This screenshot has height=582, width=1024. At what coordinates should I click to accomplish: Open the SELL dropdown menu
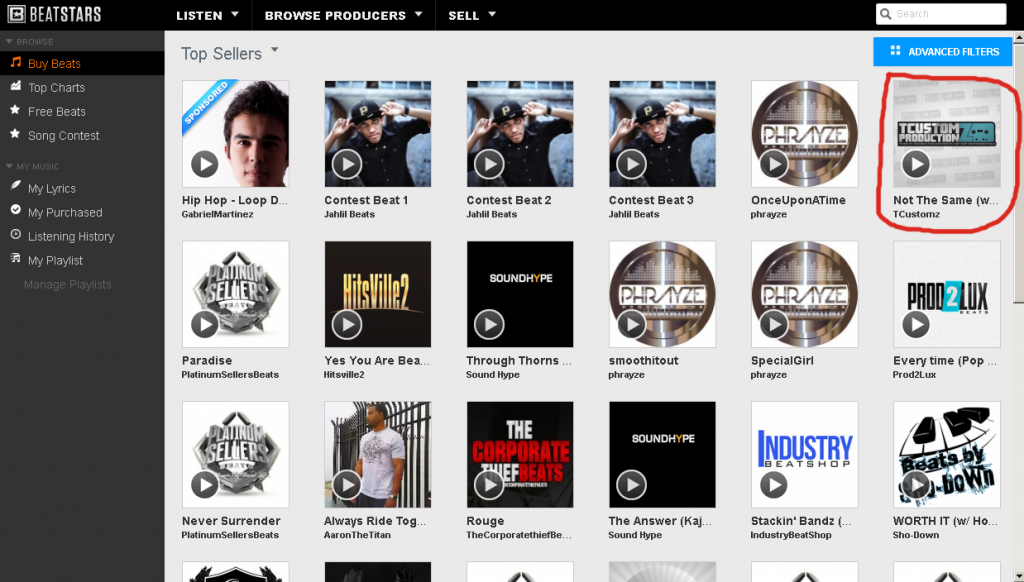(x=472, y=15)
